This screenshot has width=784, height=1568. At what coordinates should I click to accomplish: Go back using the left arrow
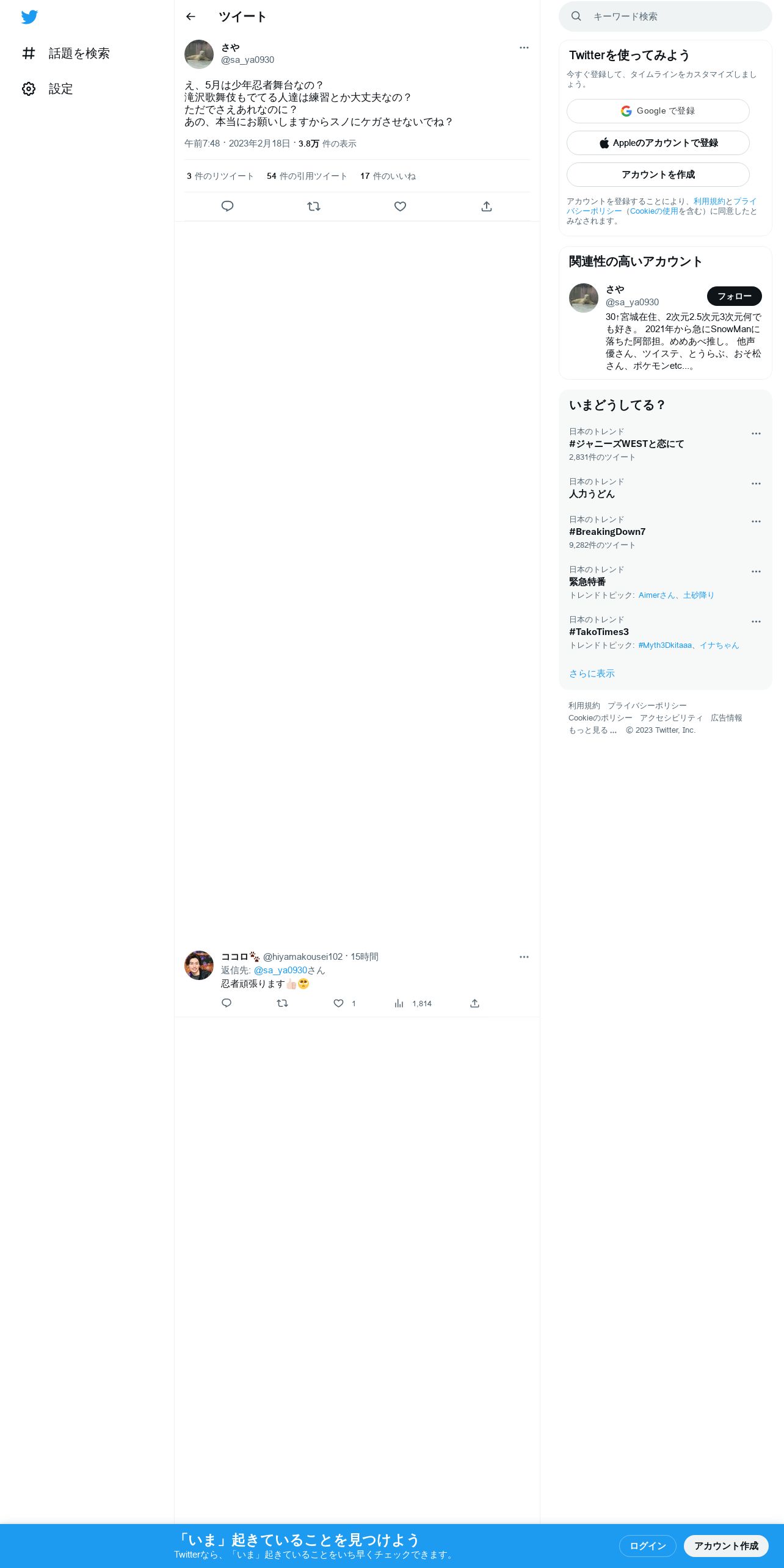(x=191, y=16)
